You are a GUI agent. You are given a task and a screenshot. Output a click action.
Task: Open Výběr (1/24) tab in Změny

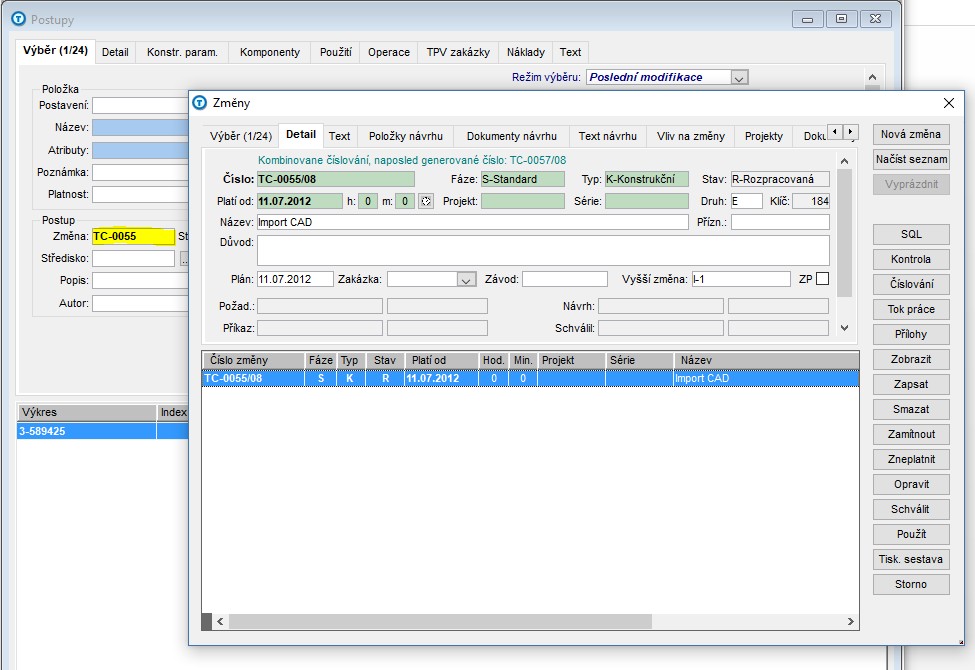click(x=241, y=136)
